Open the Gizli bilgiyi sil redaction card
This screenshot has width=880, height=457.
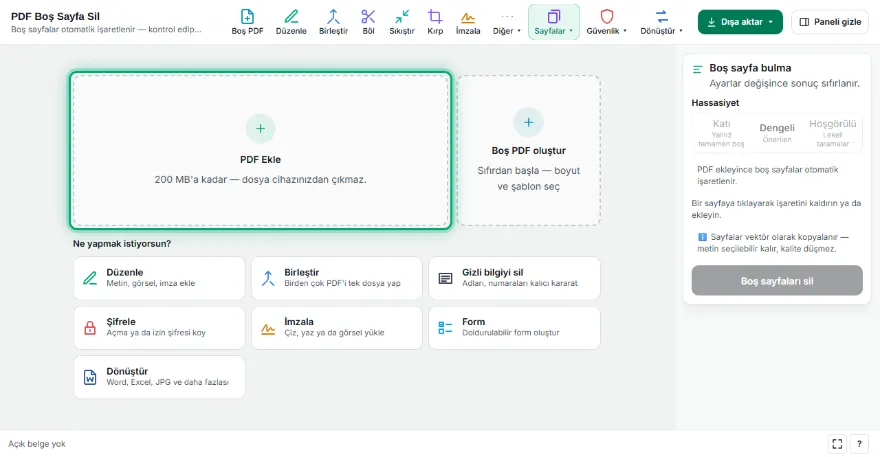(x=514, y=278)
